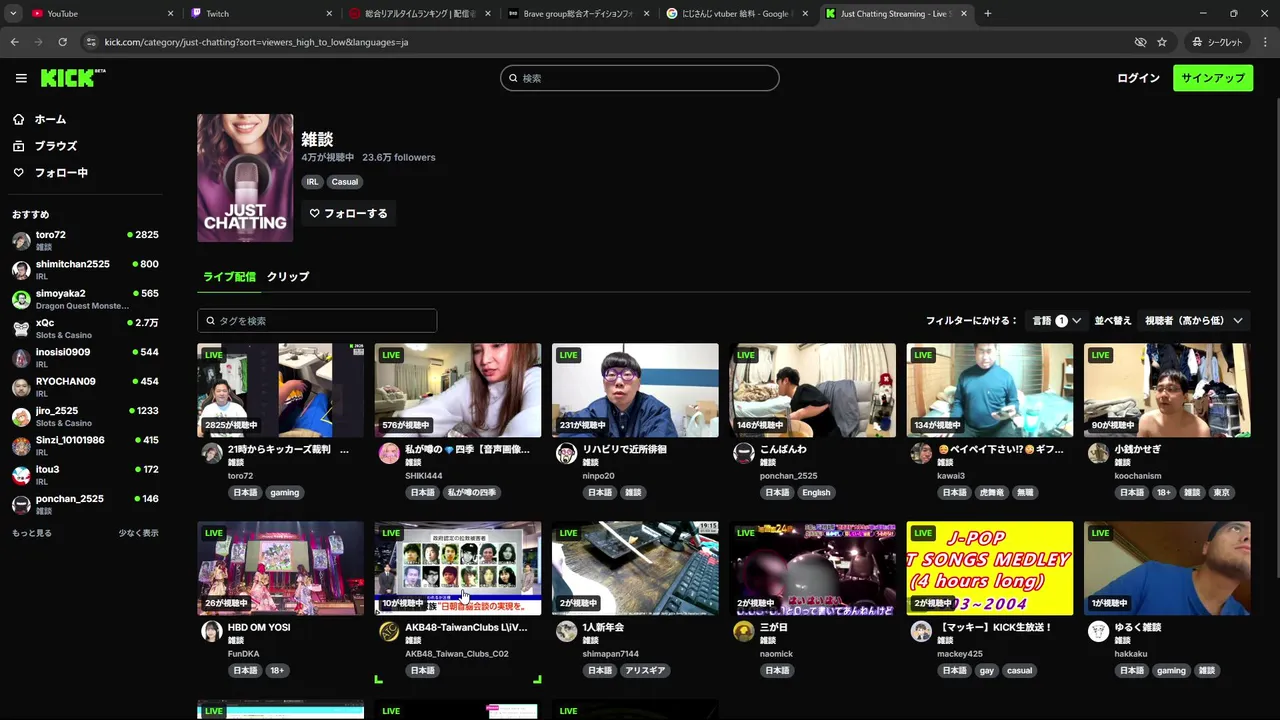
Task: Open HBD OM YOSI stream thumbnail
Action: [x=281, y=568]
